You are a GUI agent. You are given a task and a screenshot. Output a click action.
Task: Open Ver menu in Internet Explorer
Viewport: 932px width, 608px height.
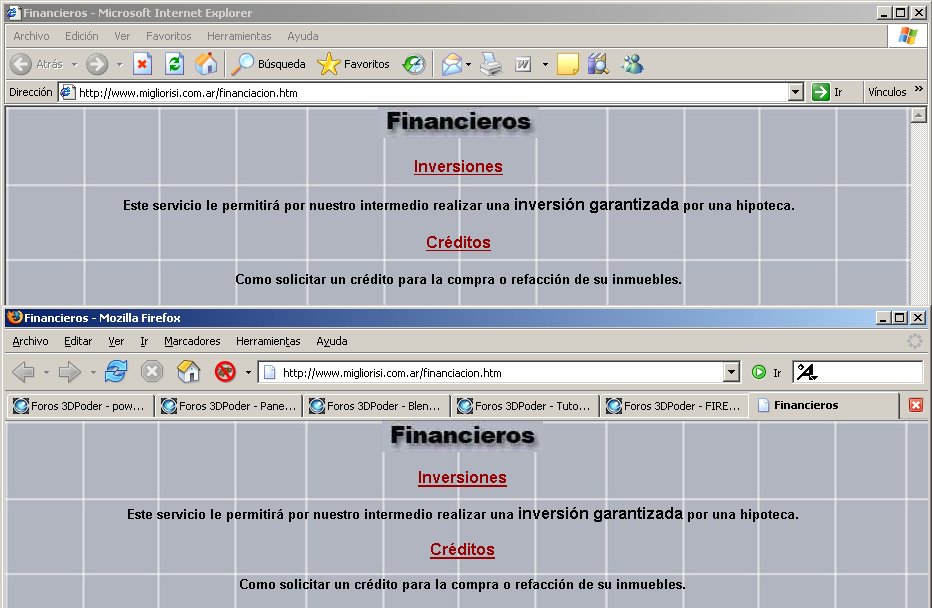pos(122,36)
